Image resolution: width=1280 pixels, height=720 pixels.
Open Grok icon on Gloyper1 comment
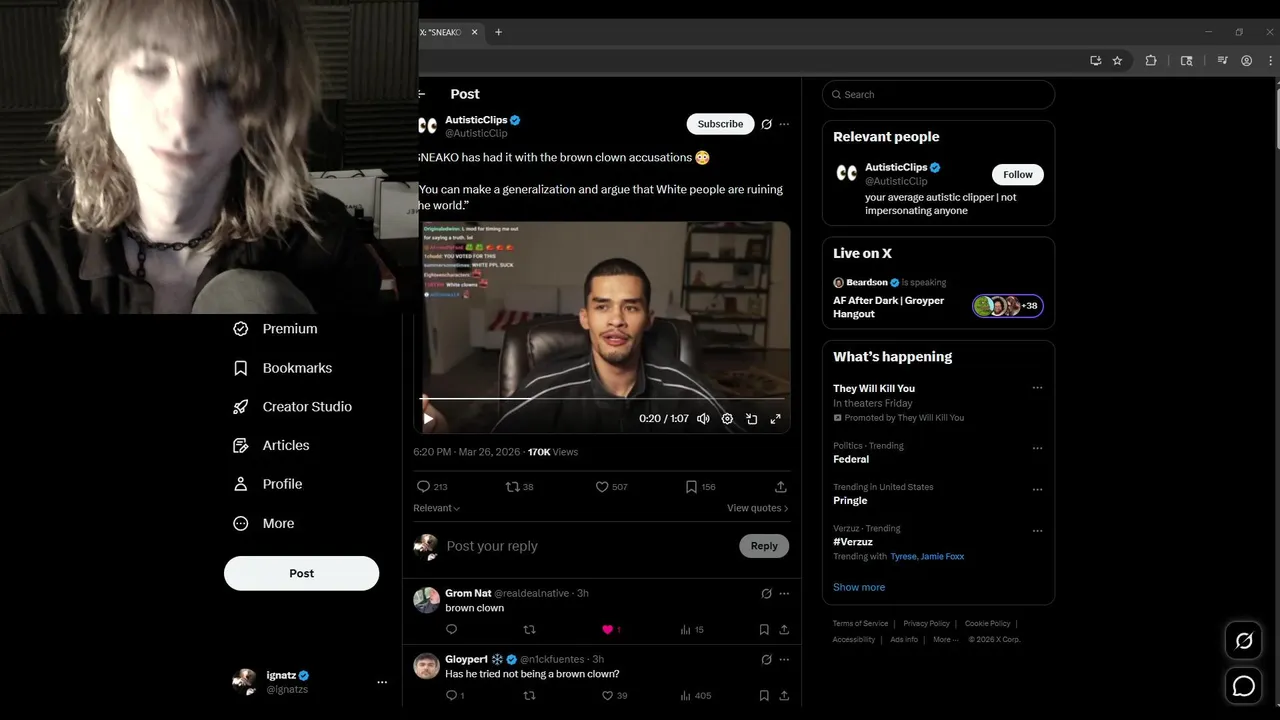(766, 660)
